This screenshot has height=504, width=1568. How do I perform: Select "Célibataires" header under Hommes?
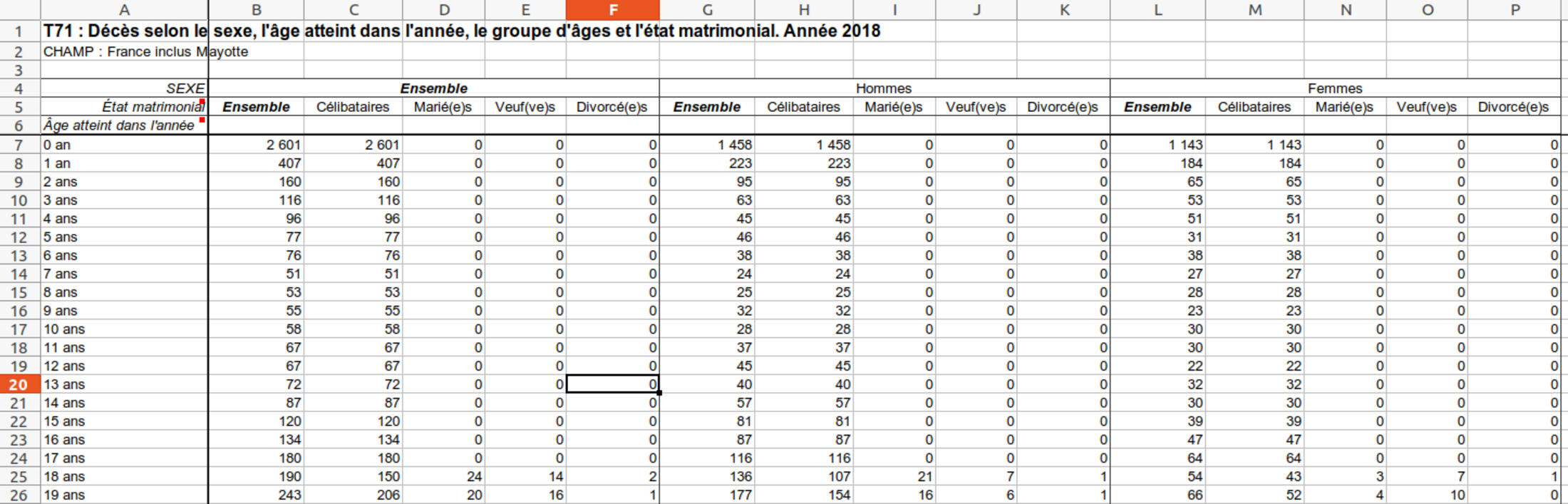pos(803,107)
